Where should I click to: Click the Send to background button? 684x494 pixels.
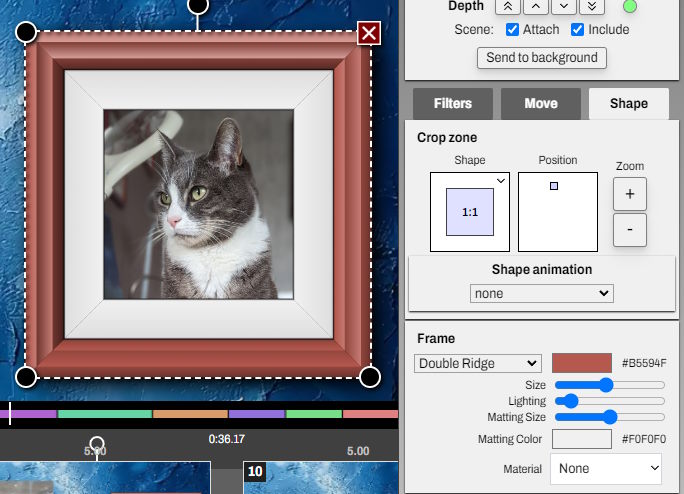[541, 58]
